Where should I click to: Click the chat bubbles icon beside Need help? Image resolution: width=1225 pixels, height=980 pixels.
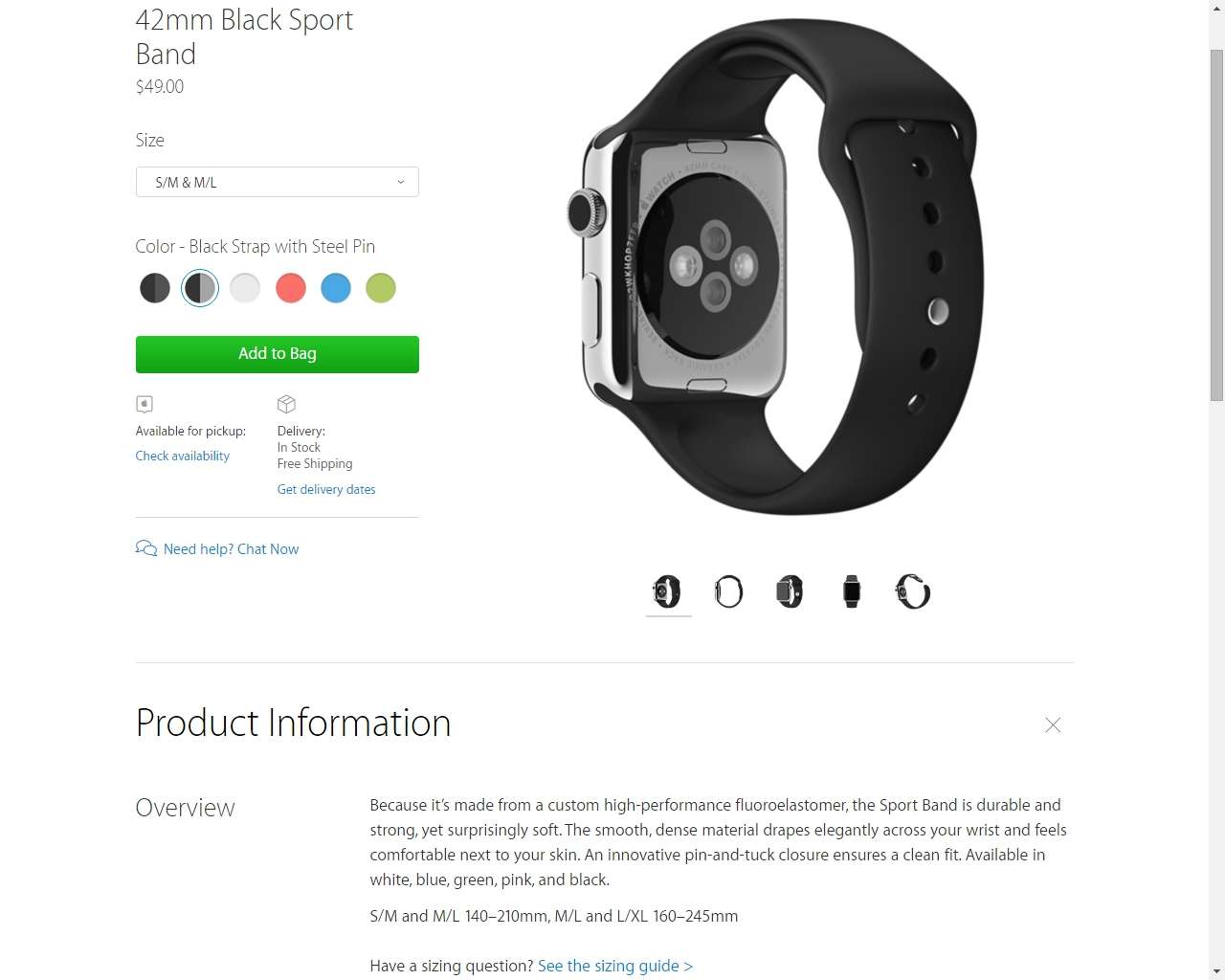(146, 548)
